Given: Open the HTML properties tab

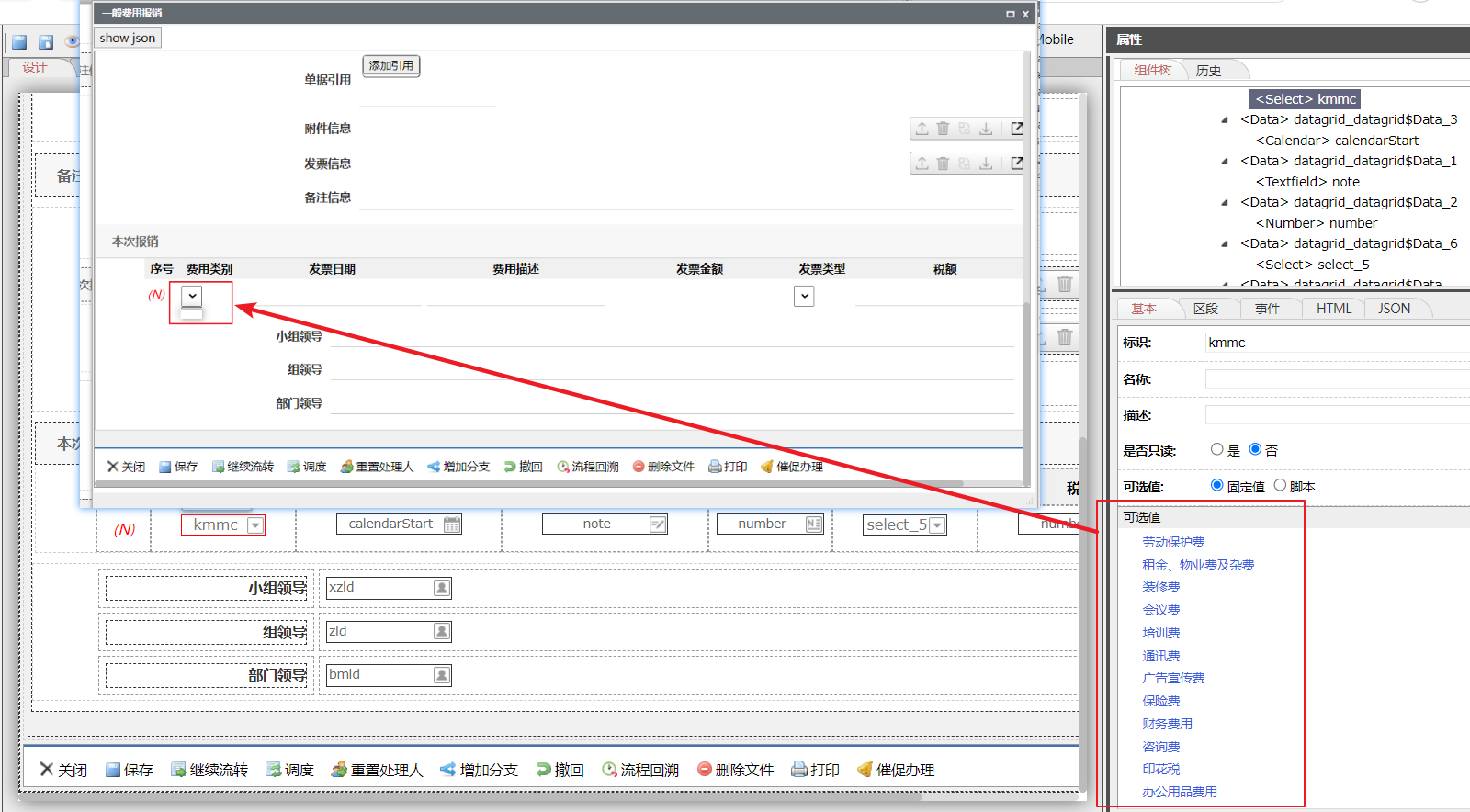Looking at the screenshot, I should (1334, 309).
